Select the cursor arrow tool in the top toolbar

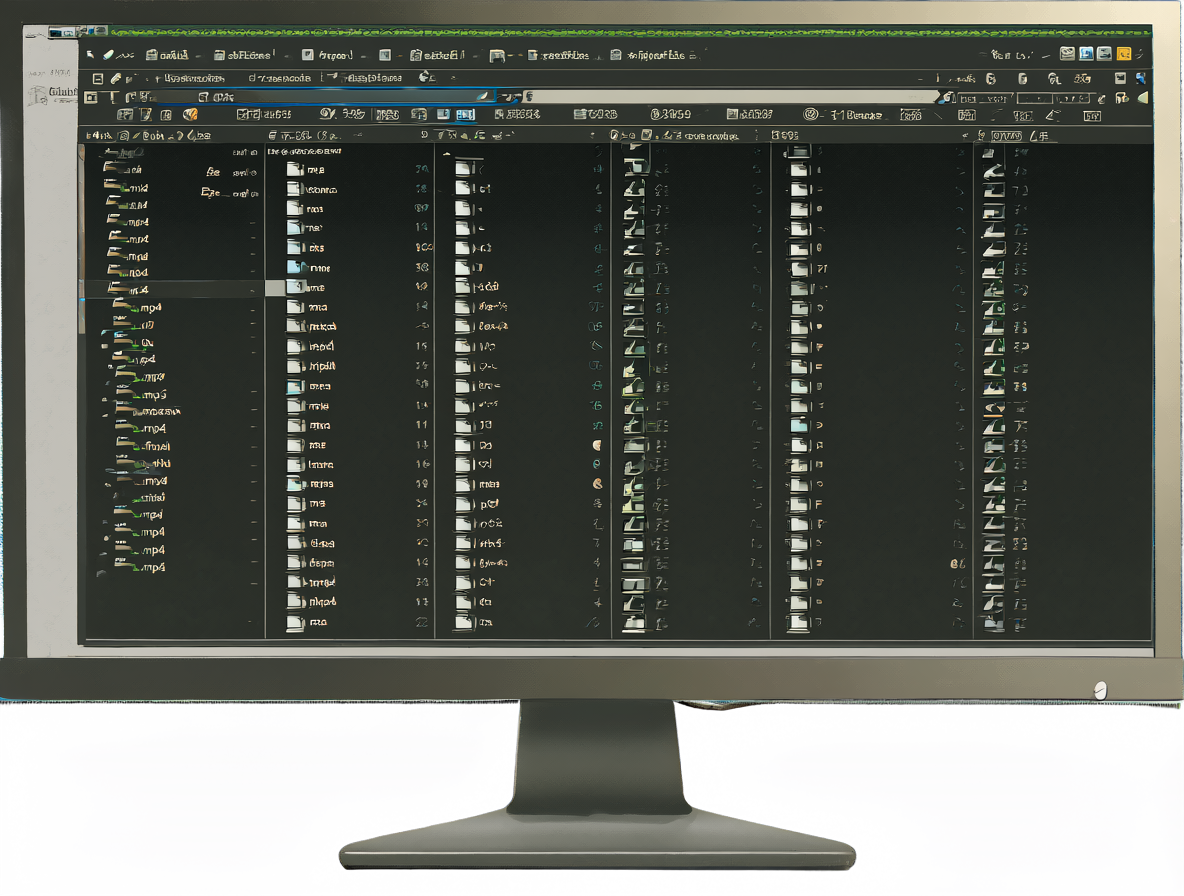tap(90, 54)
